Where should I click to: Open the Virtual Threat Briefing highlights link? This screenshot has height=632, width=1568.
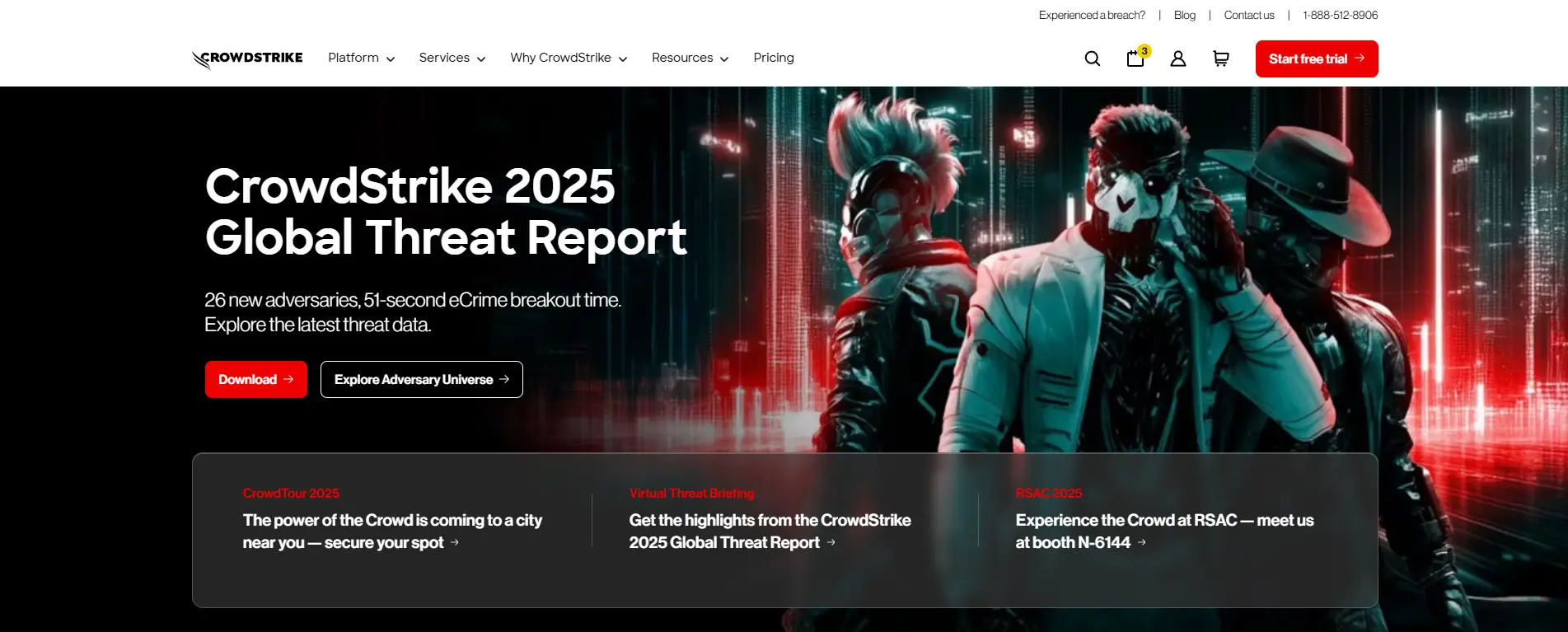point(770,531)
